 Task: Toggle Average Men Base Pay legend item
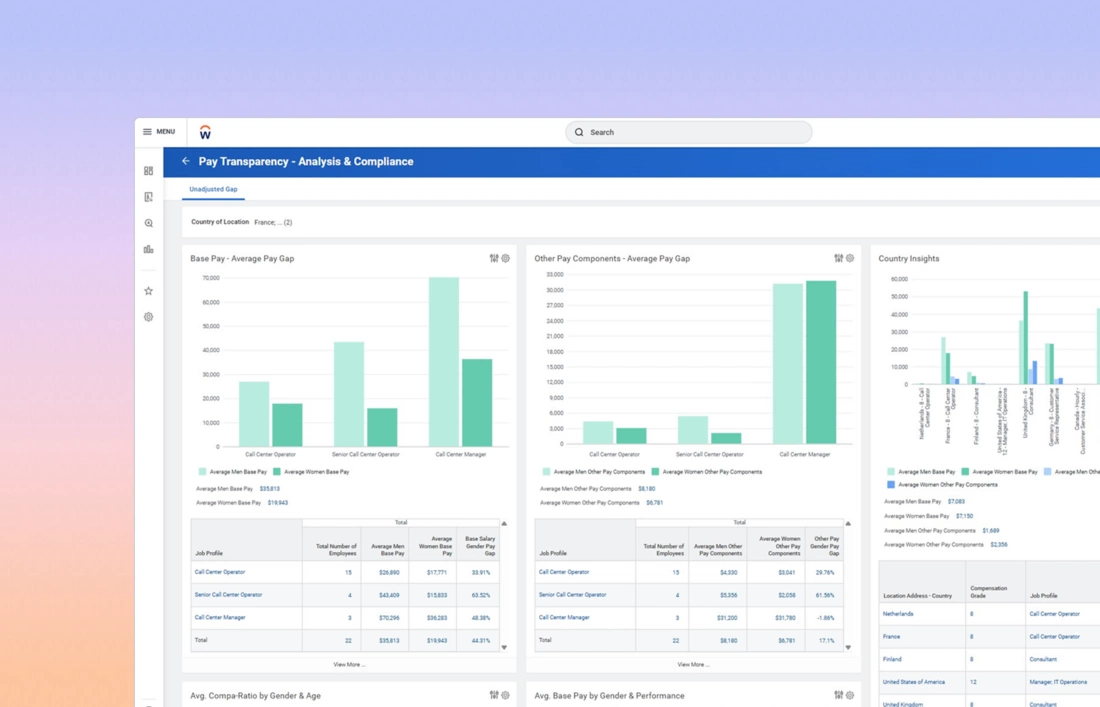click(233, 472)
